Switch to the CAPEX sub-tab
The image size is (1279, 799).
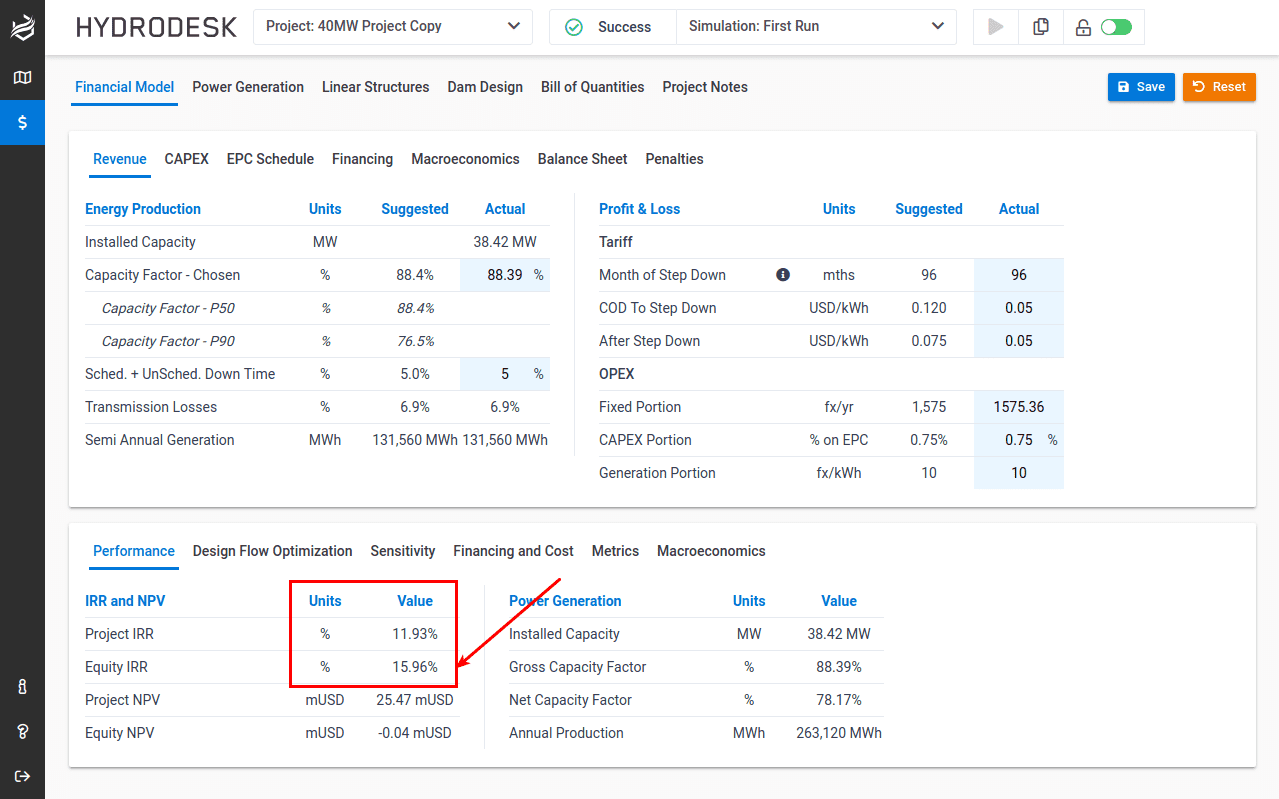pyautogui.click(x=187, y=159)
